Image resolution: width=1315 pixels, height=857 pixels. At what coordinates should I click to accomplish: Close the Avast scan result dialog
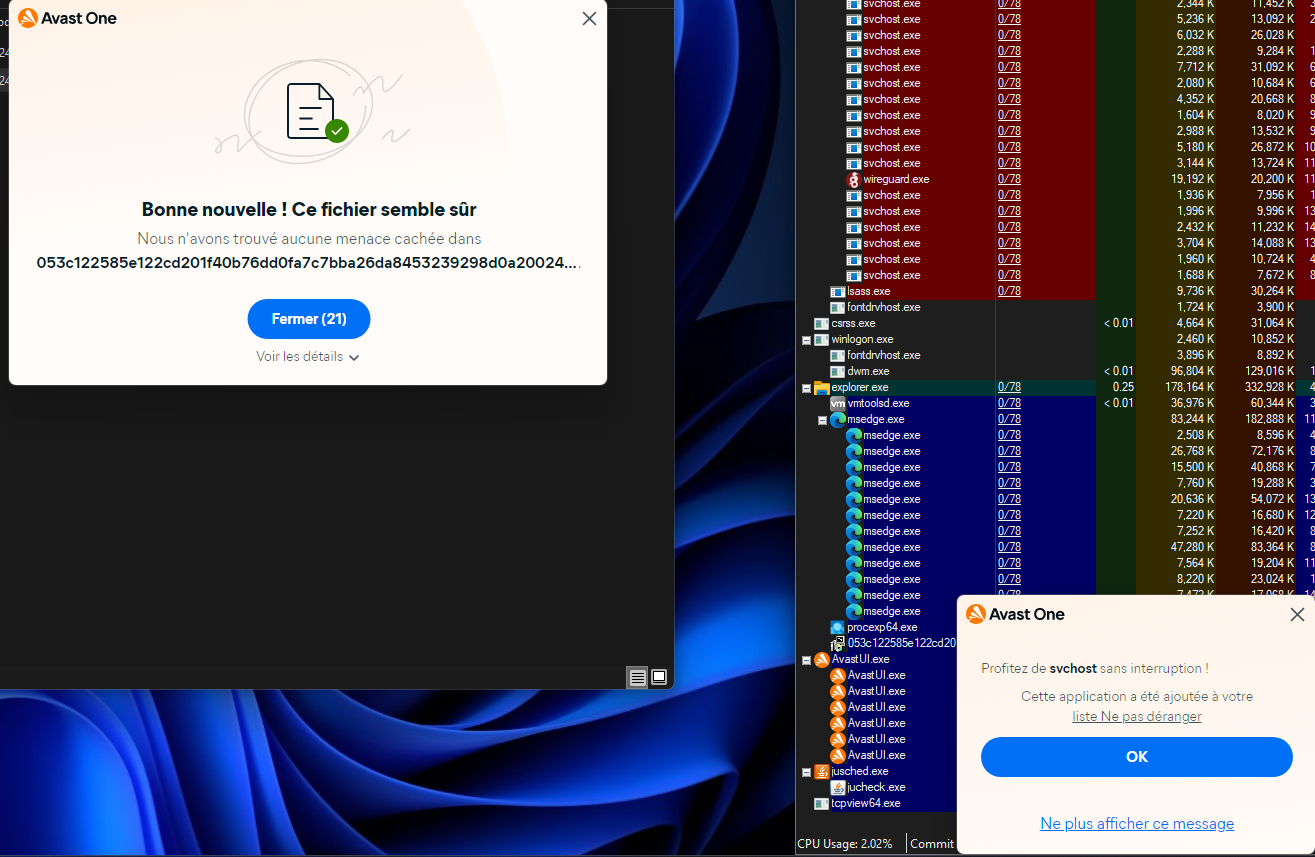(x=589, y=18)
